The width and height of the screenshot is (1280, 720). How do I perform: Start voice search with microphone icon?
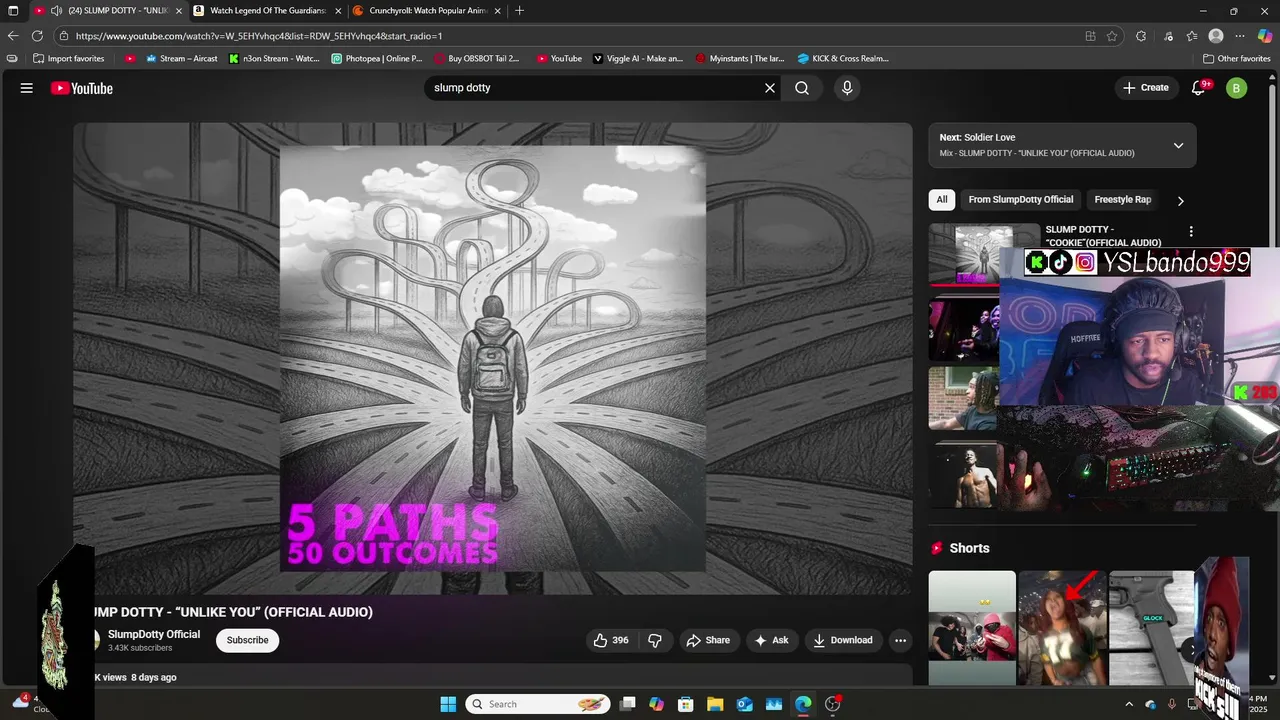847,88
